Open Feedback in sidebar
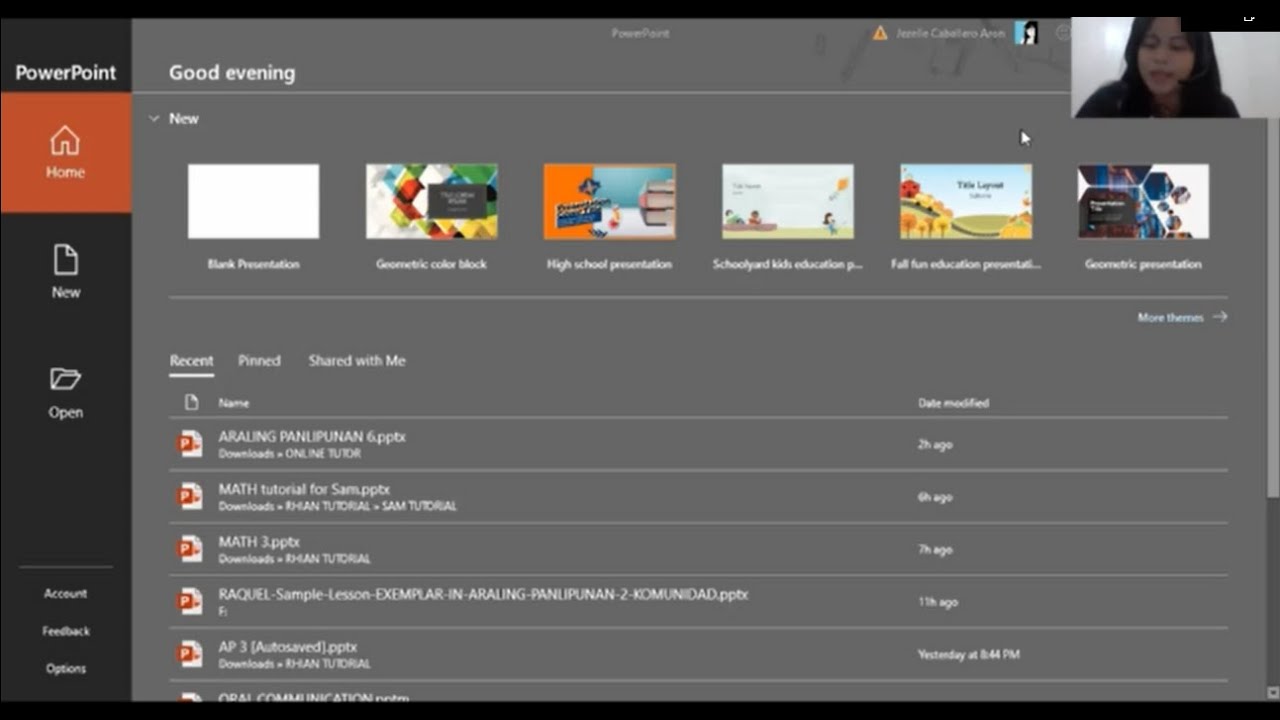1280x720 pixels. point(65,631)
